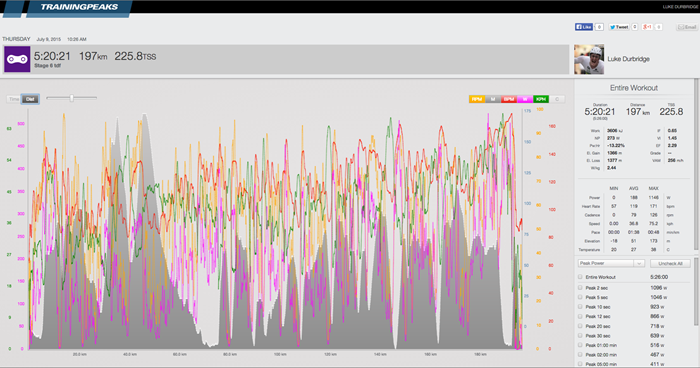Click the 225.8 TSS header value

(135, 56)
